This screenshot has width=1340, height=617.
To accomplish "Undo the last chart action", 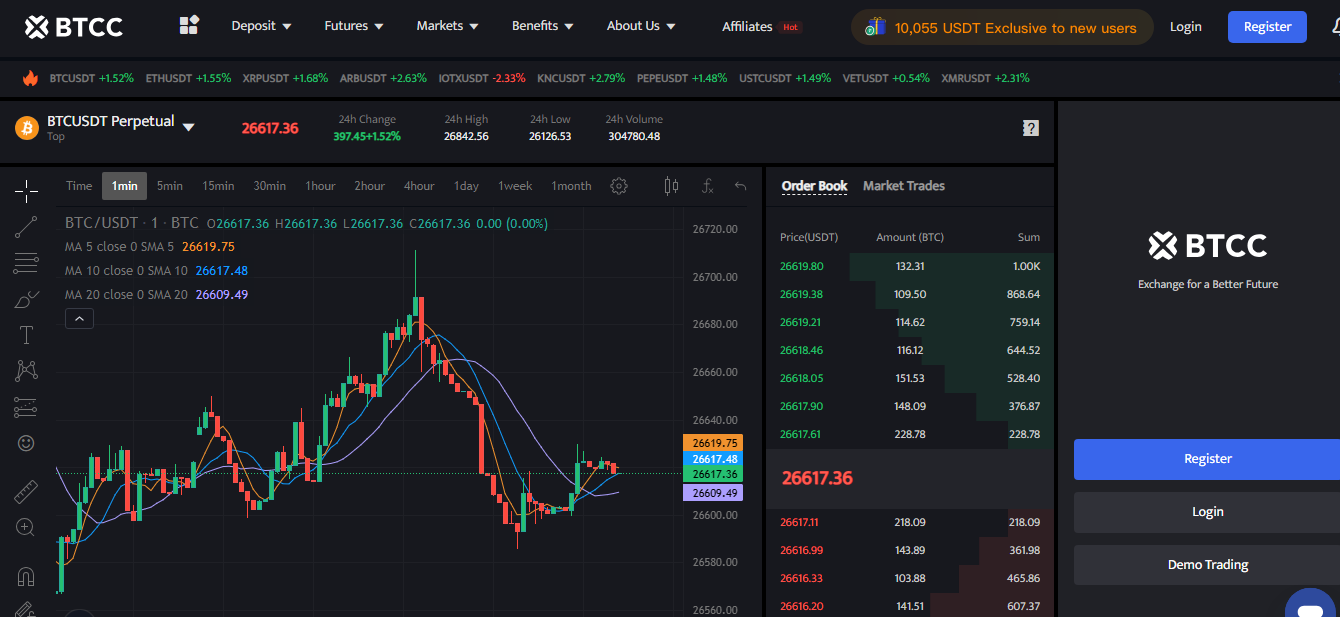I will (x=740, y=186).
